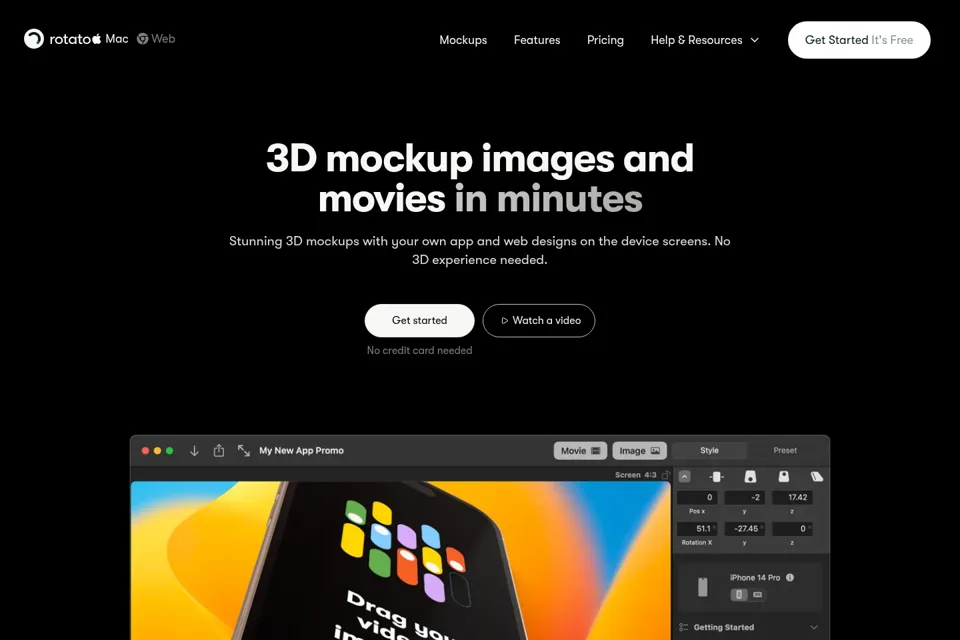Select the tilted-back device view icon

[x=750, y=476]
